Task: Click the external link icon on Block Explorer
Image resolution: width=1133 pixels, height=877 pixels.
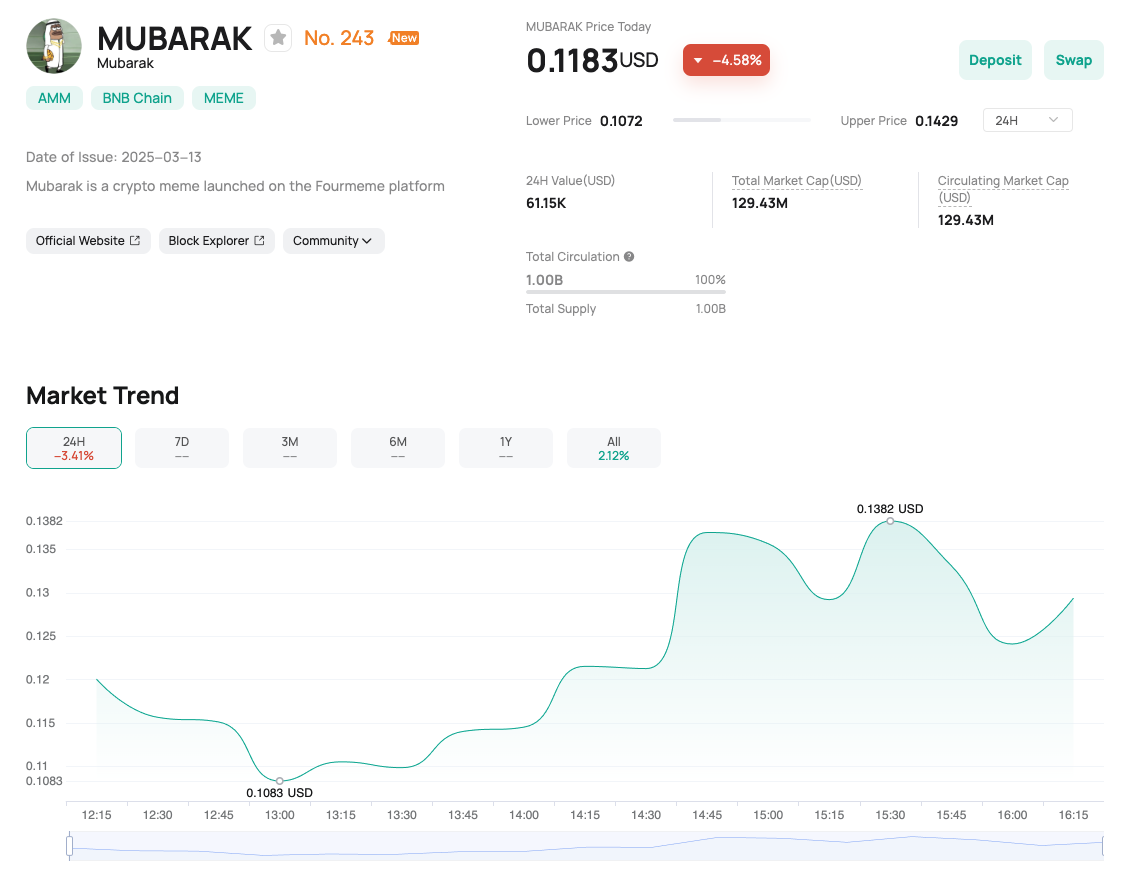Action: point(259,241)
